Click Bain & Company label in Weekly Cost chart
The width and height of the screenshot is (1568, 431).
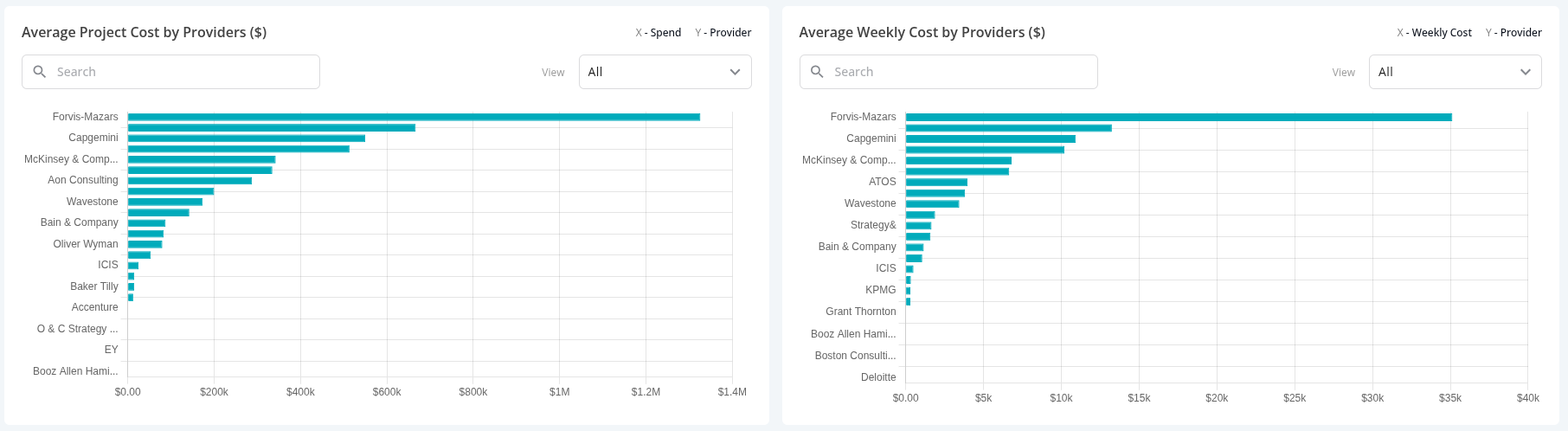pos(857,247)
